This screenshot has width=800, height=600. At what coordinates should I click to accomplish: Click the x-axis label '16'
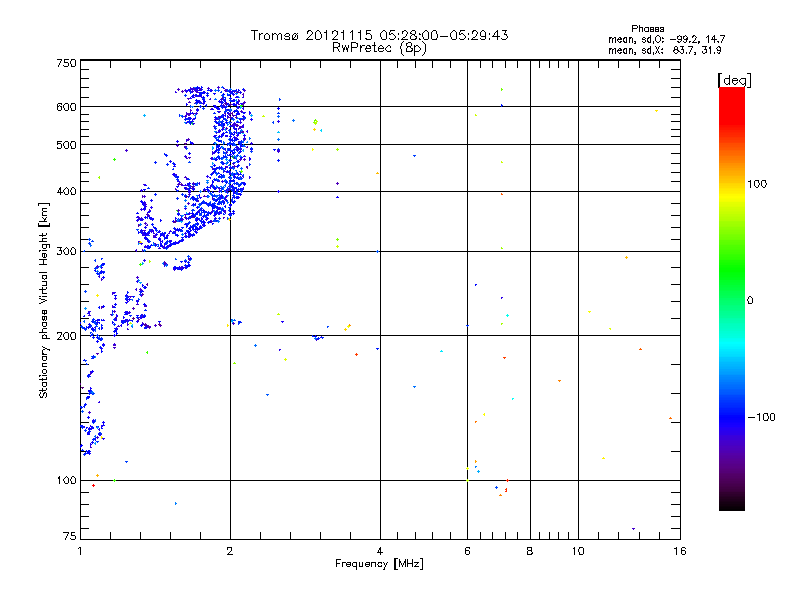(680, 551)
